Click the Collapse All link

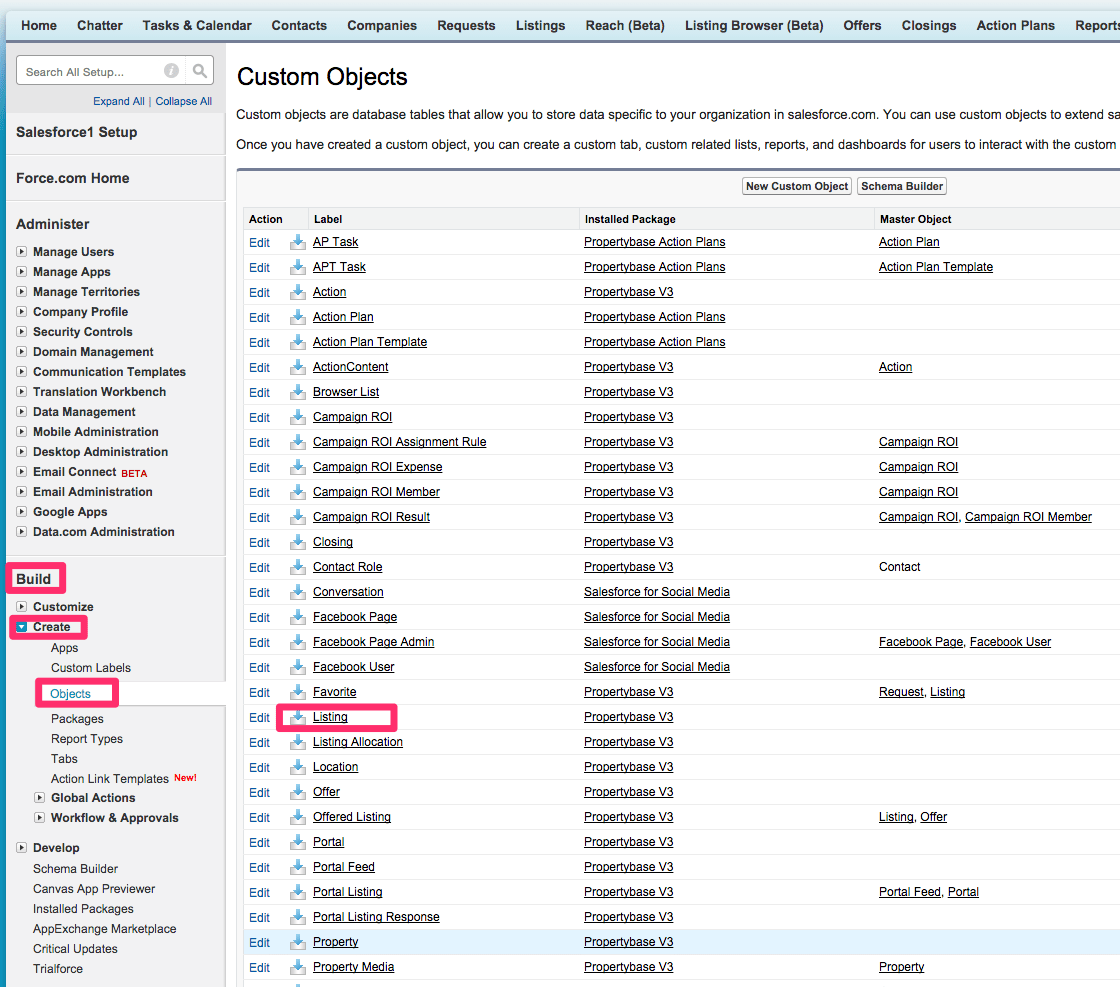click(183, 101)
